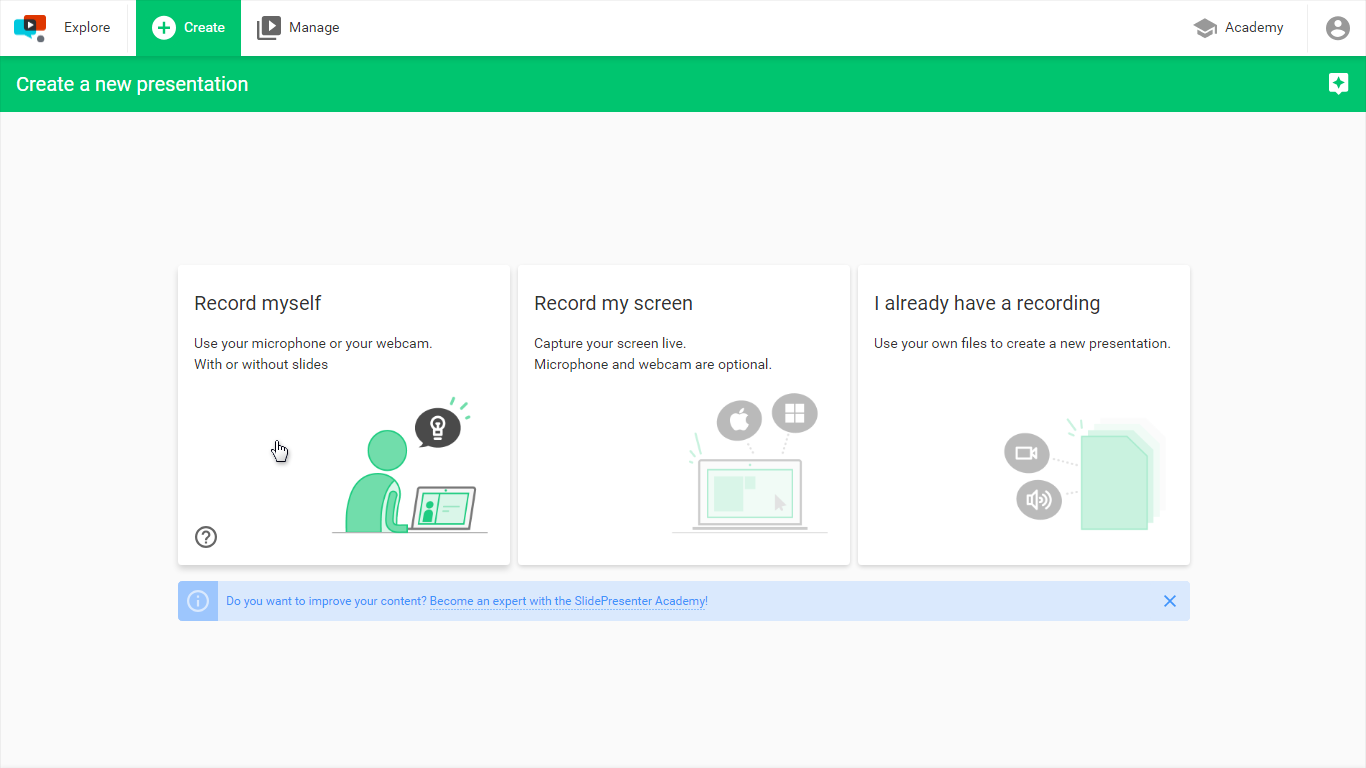Click 'Do you want to improve your content?' text
Viewport: 1366px width, 768px height.
[x=326, y=601]
